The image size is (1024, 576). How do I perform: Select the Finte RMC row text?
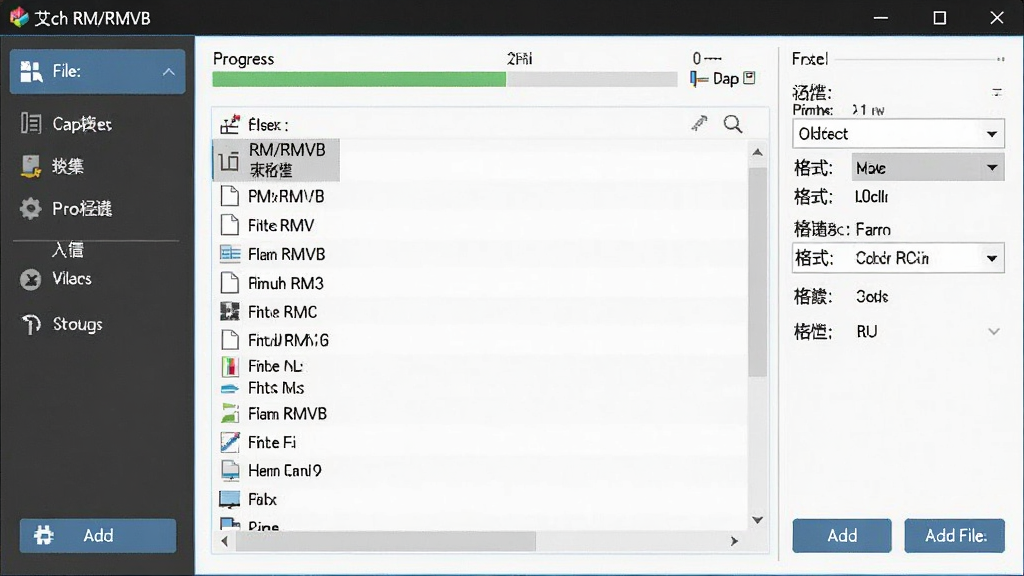pyautogui.click(x=282, y=312)
